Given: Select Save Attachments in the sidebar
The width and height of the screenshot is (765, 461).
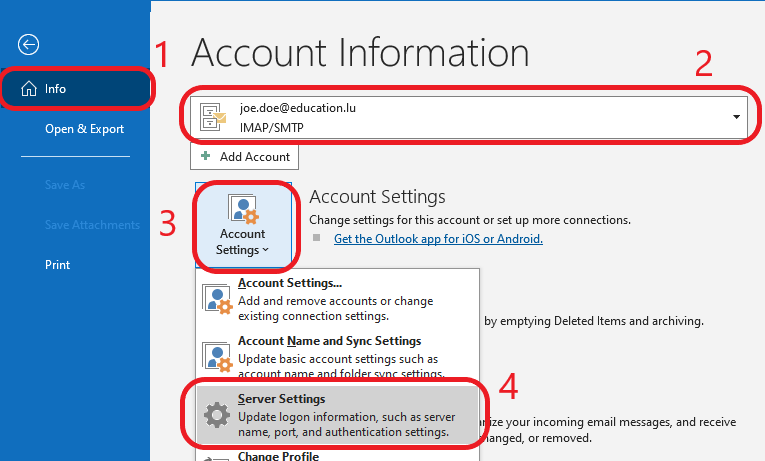Looking at the screenshot, I should click(x=92, y=225).
